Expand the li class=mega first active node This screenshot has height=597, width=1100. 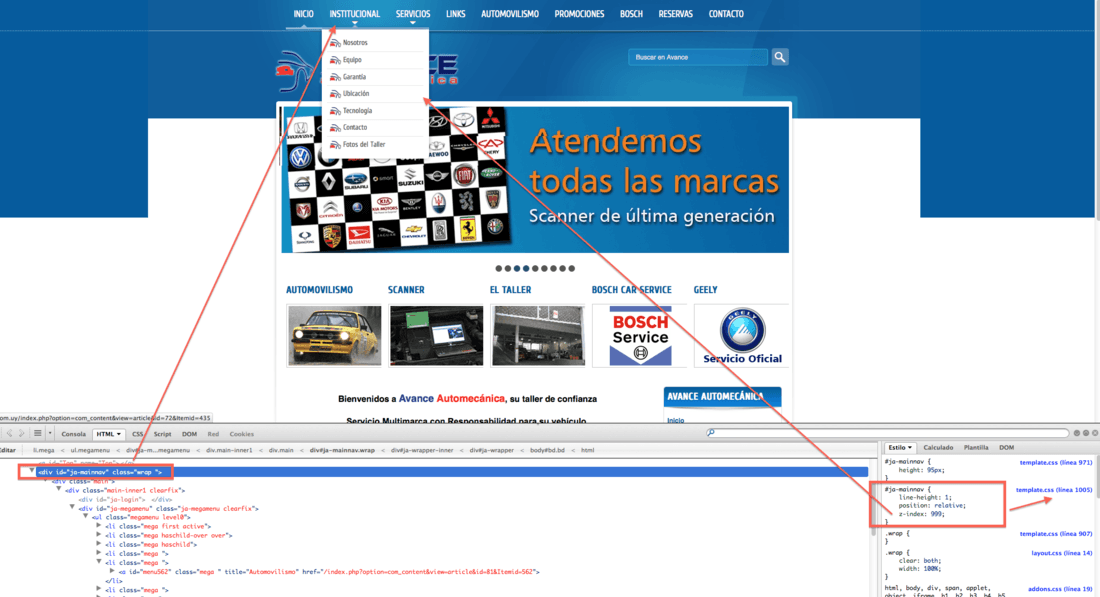pyautogui.click(x=99, y=525)
